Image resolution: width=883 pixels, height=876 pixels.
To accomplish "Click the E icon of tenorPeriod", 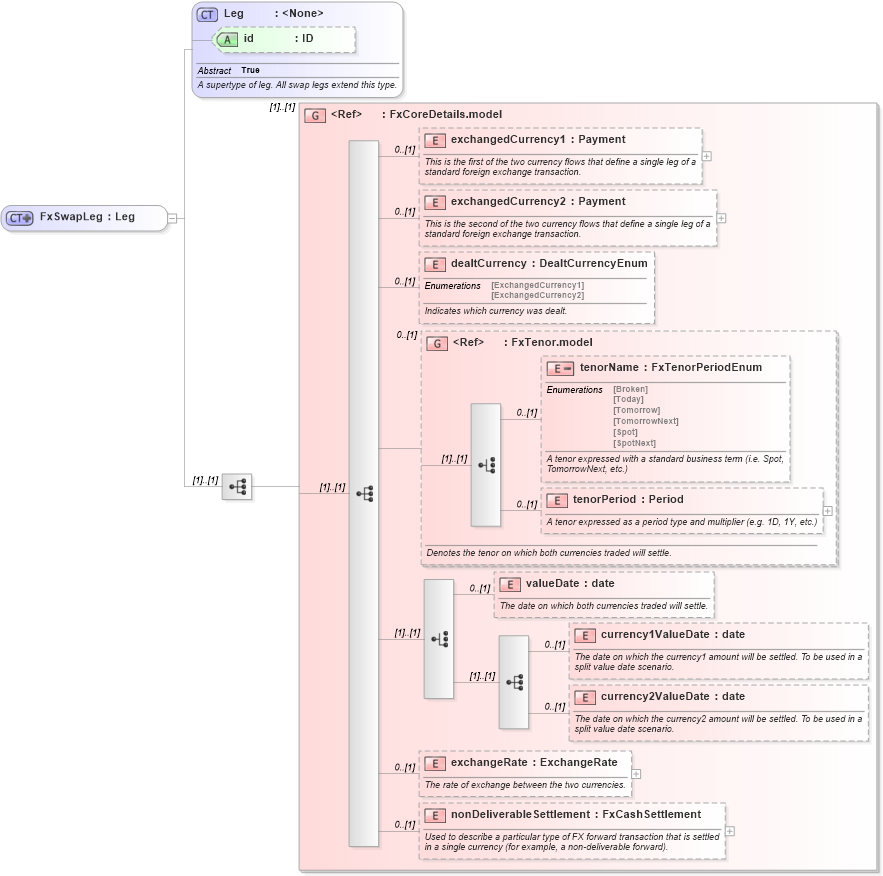I will pos(557,500).
